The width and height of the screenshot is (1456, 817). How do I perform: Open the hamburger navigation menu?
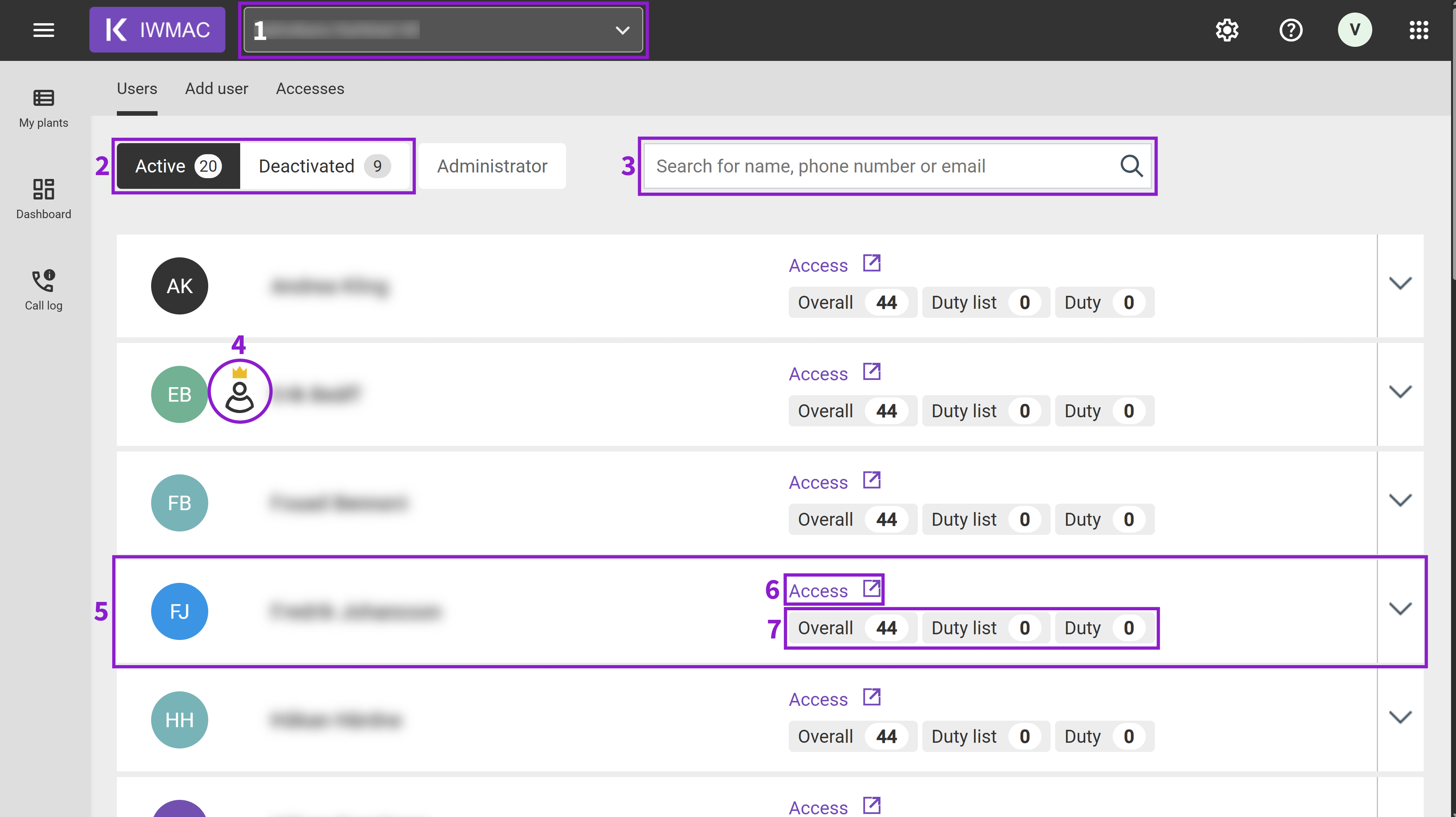(x=43, y=30)
